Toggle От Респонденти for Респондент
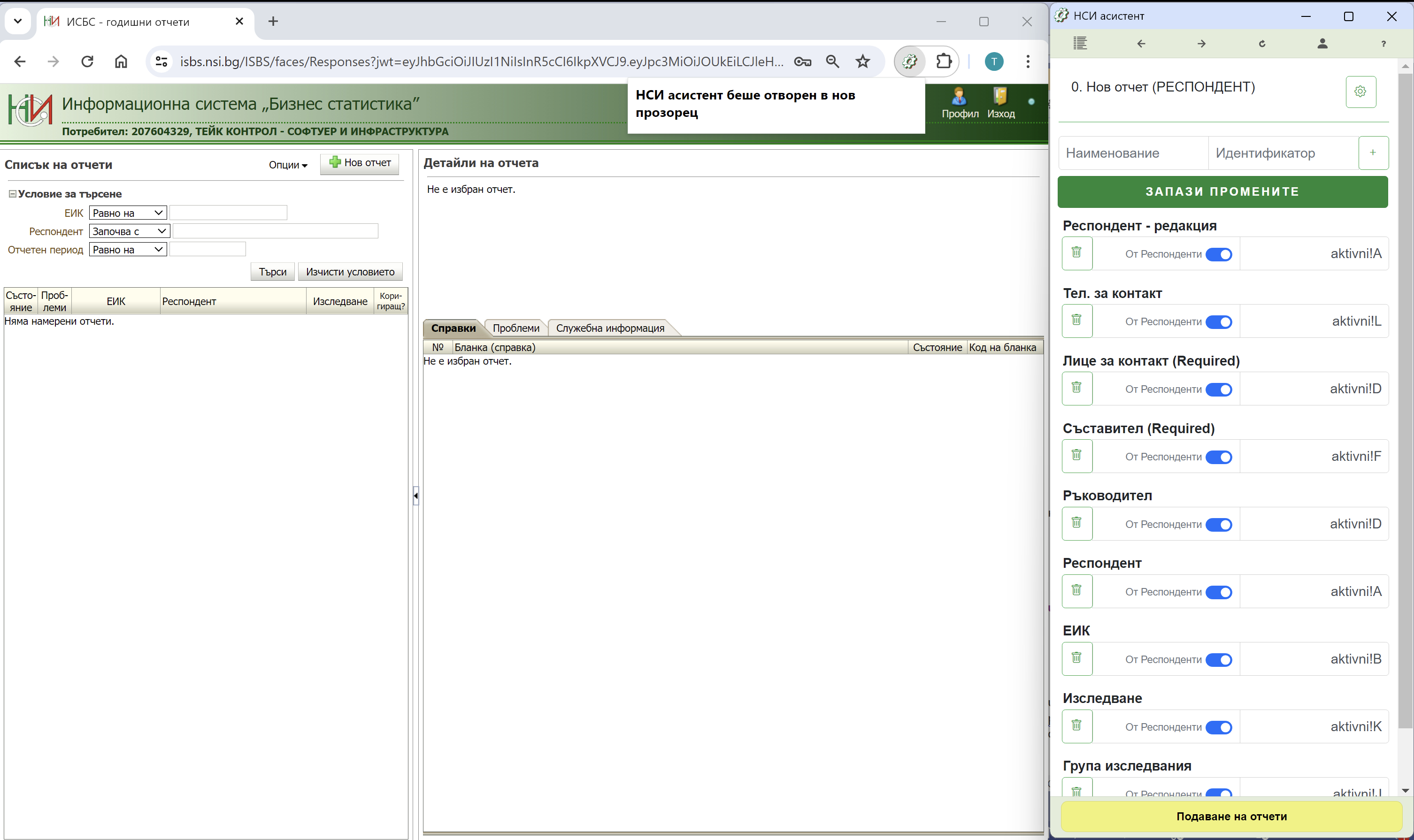1414x840 pixels. [x=1219, y=592]
